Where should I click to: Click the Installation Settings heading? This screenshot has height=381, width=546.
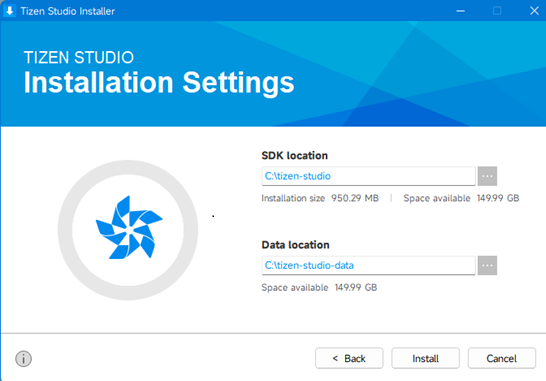tap(159, 83)
